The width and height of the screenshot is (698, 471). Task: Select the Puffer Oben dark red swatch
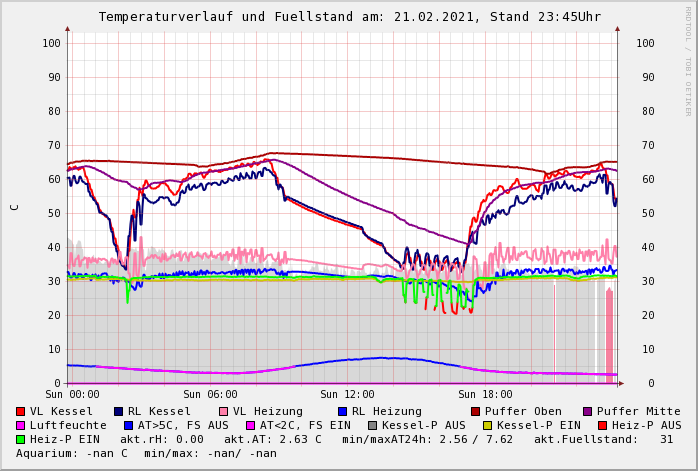[476, 411]
